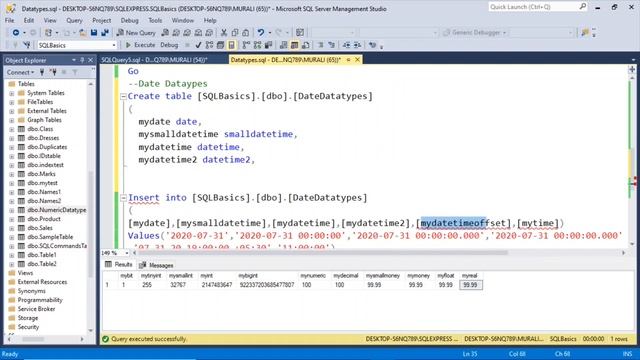This screenshot has width=640, height=360.
Task: Click the editor horizontal scrollbar
Action: pyautogui.click(x=322, y=253)
